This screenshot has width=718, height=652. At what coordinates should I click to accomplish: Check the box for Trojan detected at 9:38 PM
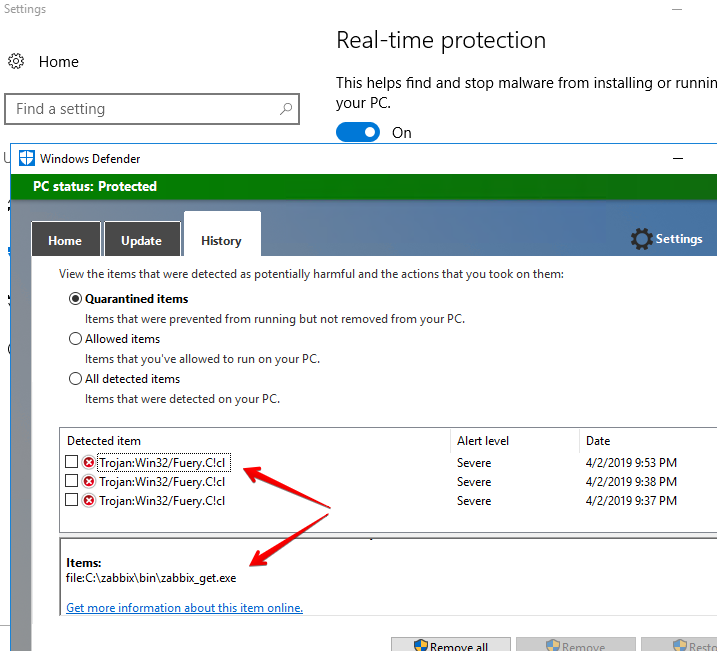point(71,481)
